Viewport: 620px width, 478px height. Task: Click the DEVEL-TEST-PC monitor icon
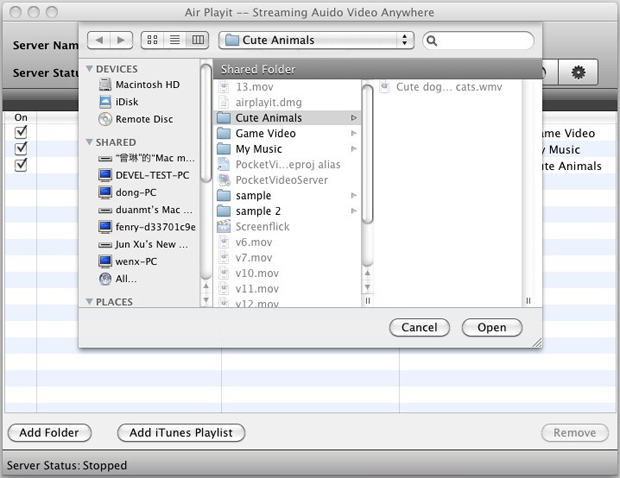pos(105,175)
